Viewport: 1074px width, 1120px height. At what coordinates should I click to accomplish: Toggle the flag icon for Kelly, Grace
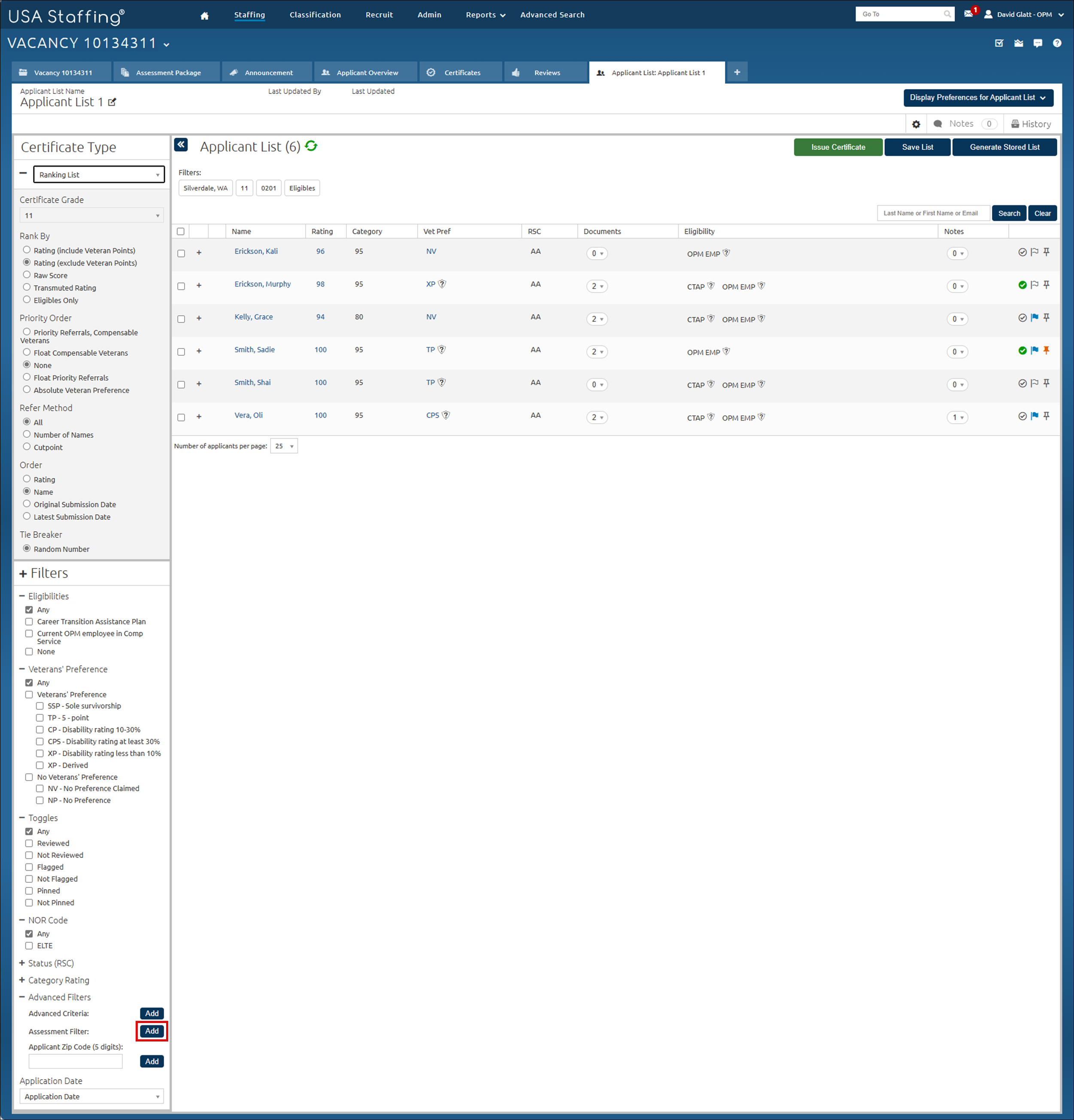tap(1034, 318)
